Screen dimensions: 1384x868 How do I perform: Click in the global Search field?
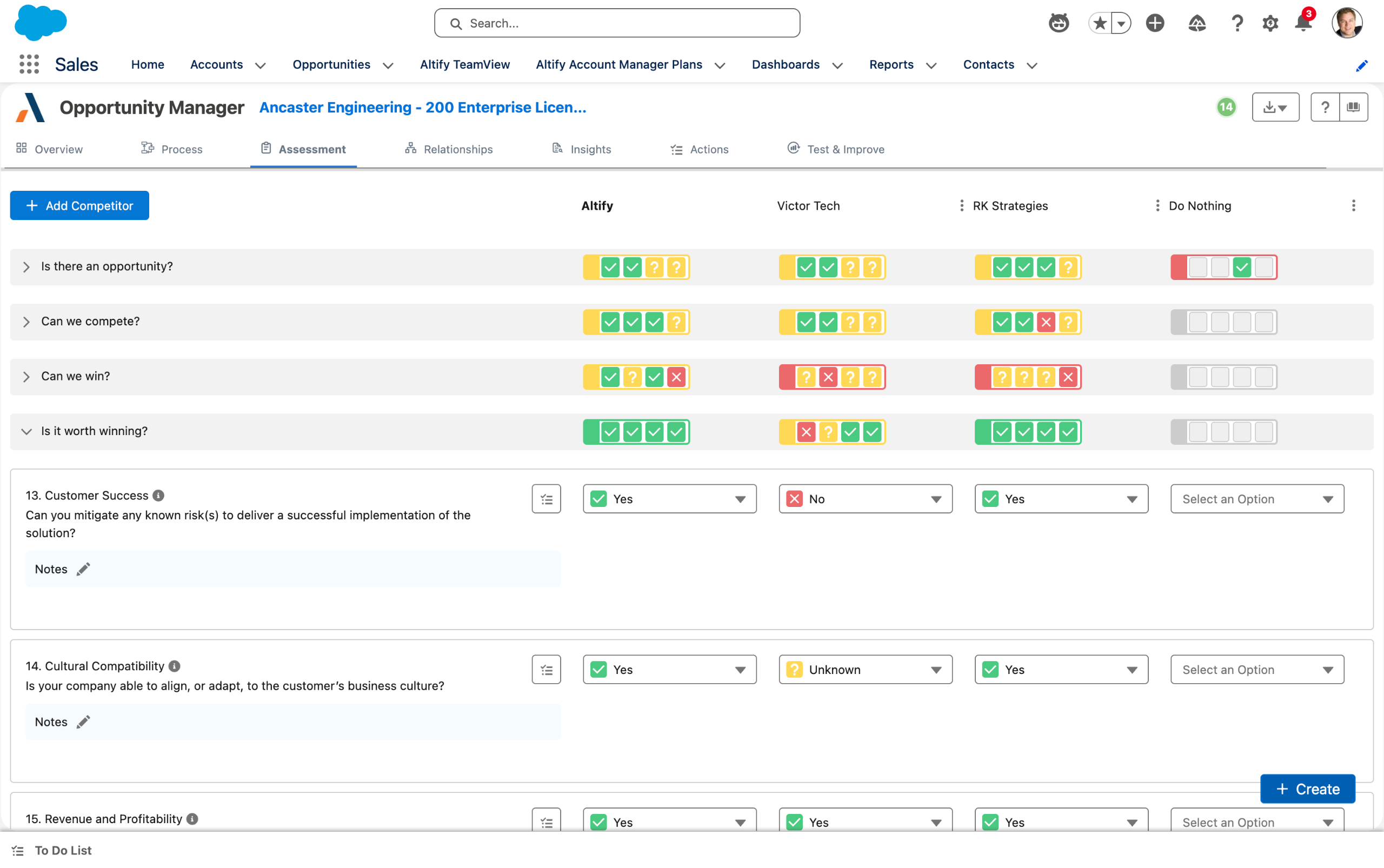617,23
